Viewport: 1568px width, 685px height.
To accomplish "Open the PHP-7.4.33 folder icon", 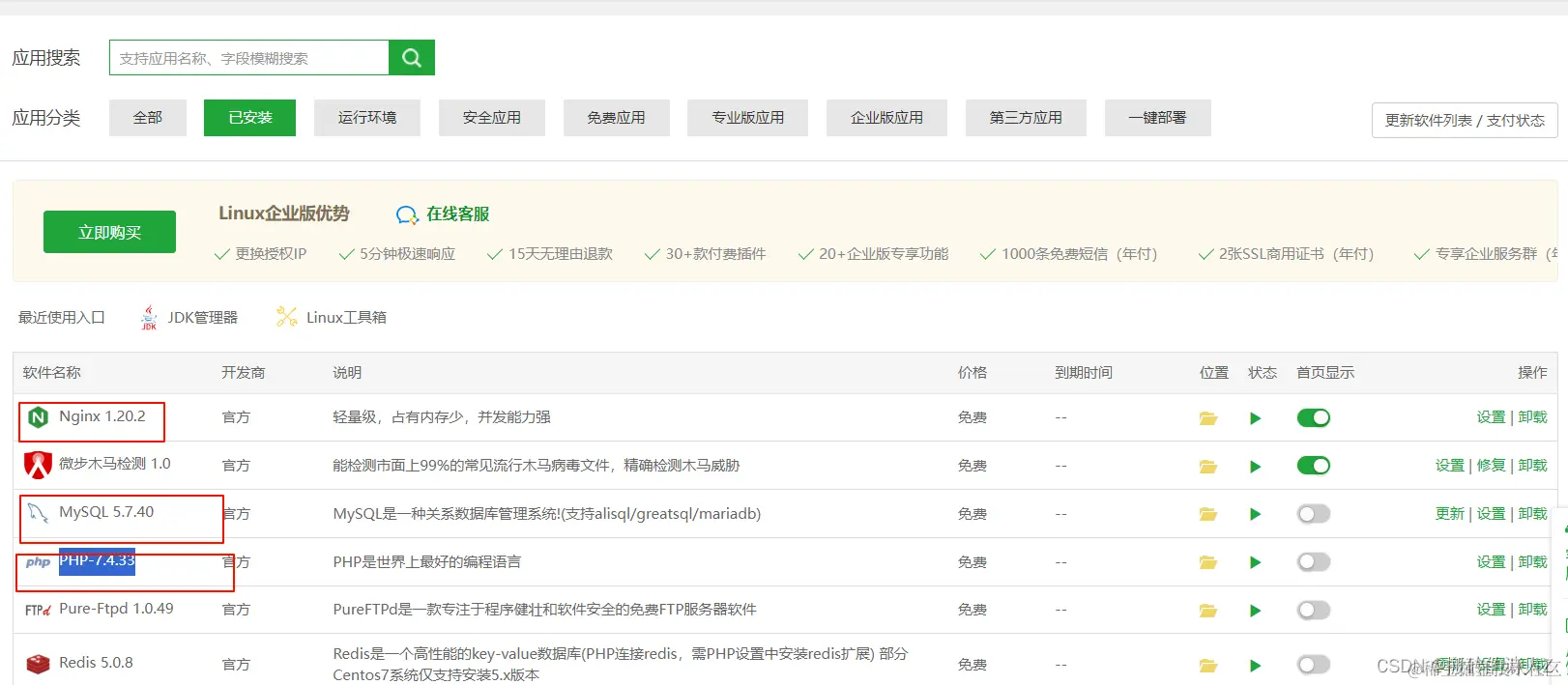I will pos(1208,562).
